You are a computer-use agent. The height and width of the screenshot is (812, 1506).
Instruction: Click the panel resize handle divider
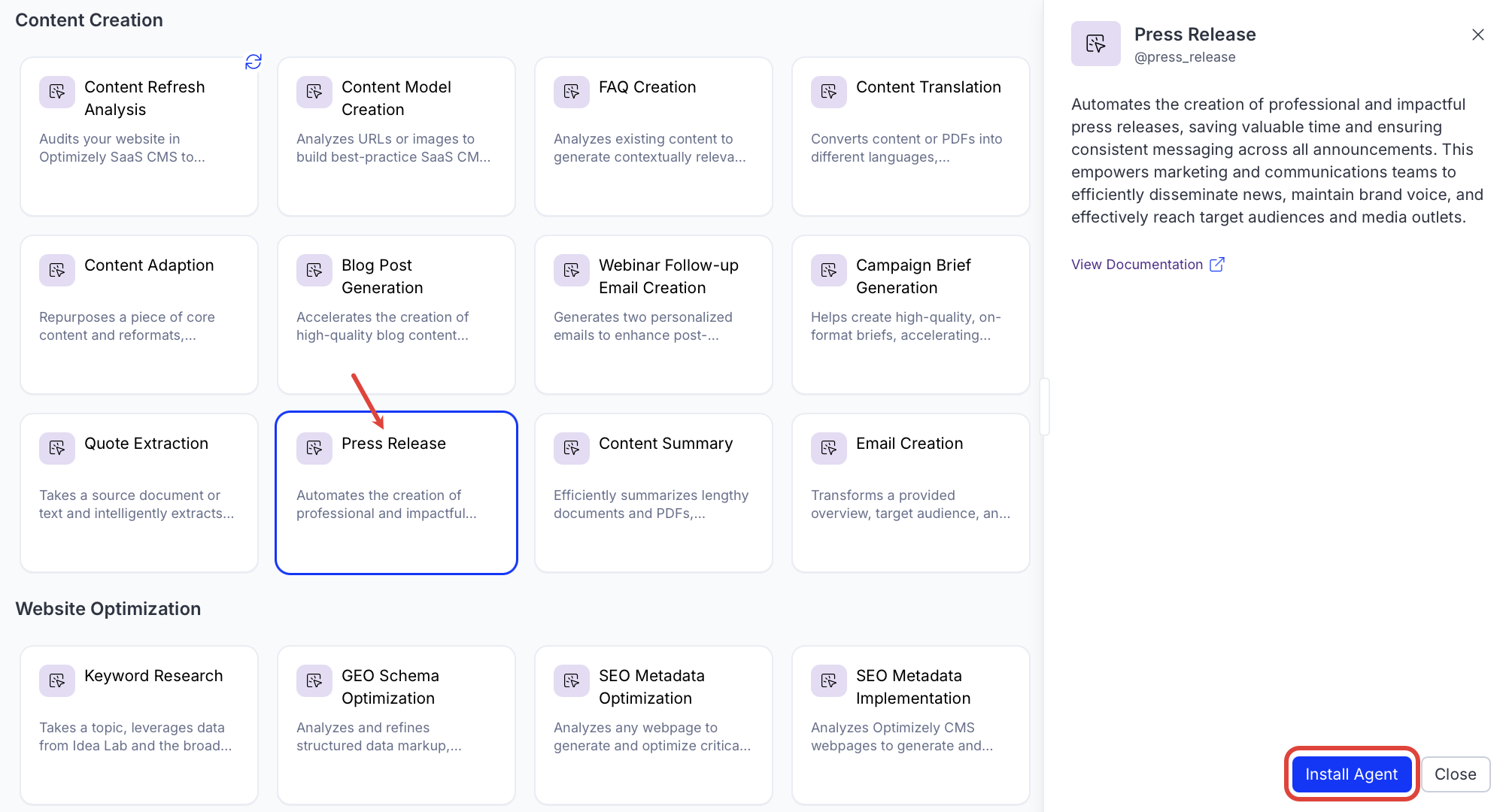[1044, 407]
